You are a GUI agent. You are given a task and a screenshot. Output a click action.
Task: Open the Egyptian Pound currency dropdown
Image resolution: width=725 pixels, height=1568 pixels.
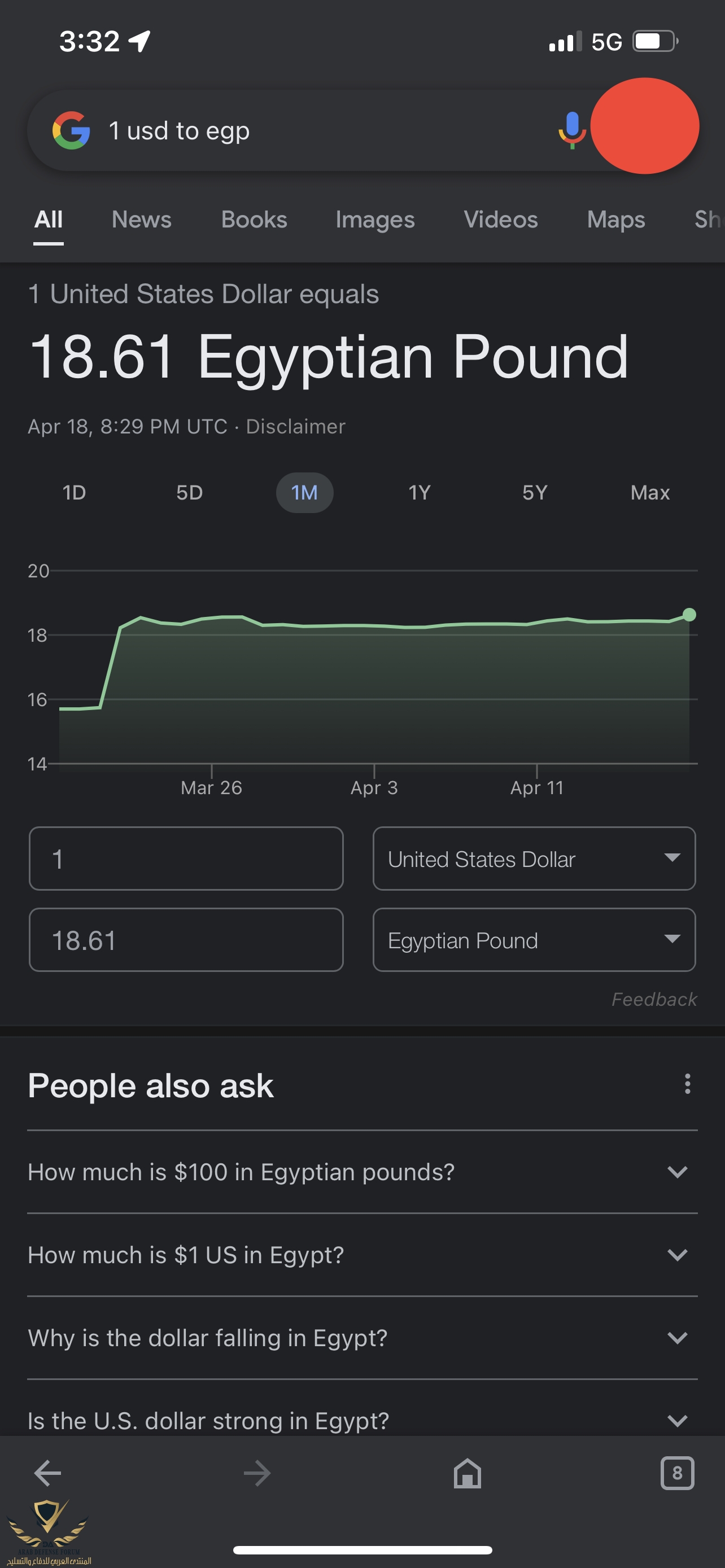click(x=534, y=940)
